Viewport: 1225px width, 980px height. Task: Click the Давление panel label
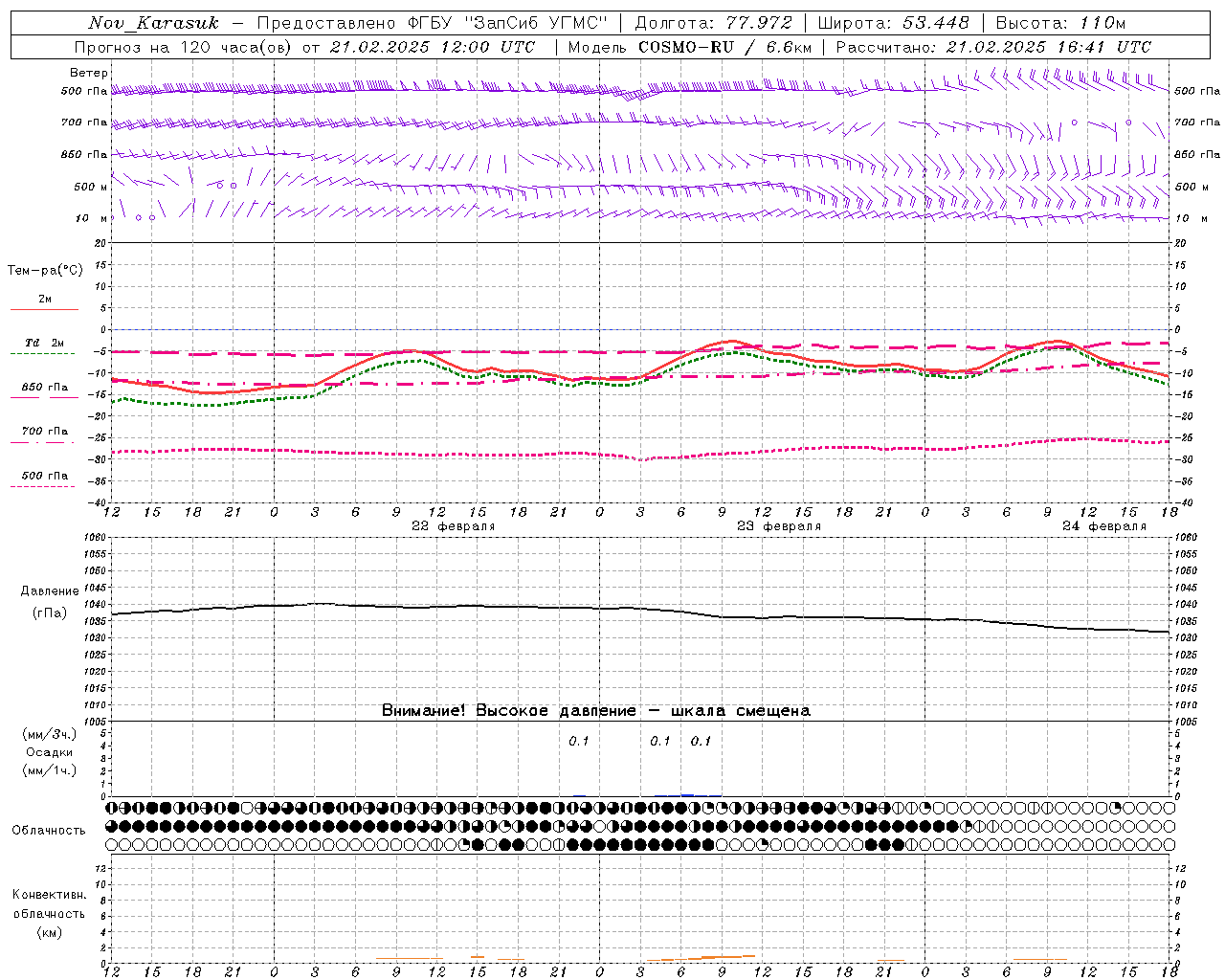pyautogui.click(x=50, y=591)
